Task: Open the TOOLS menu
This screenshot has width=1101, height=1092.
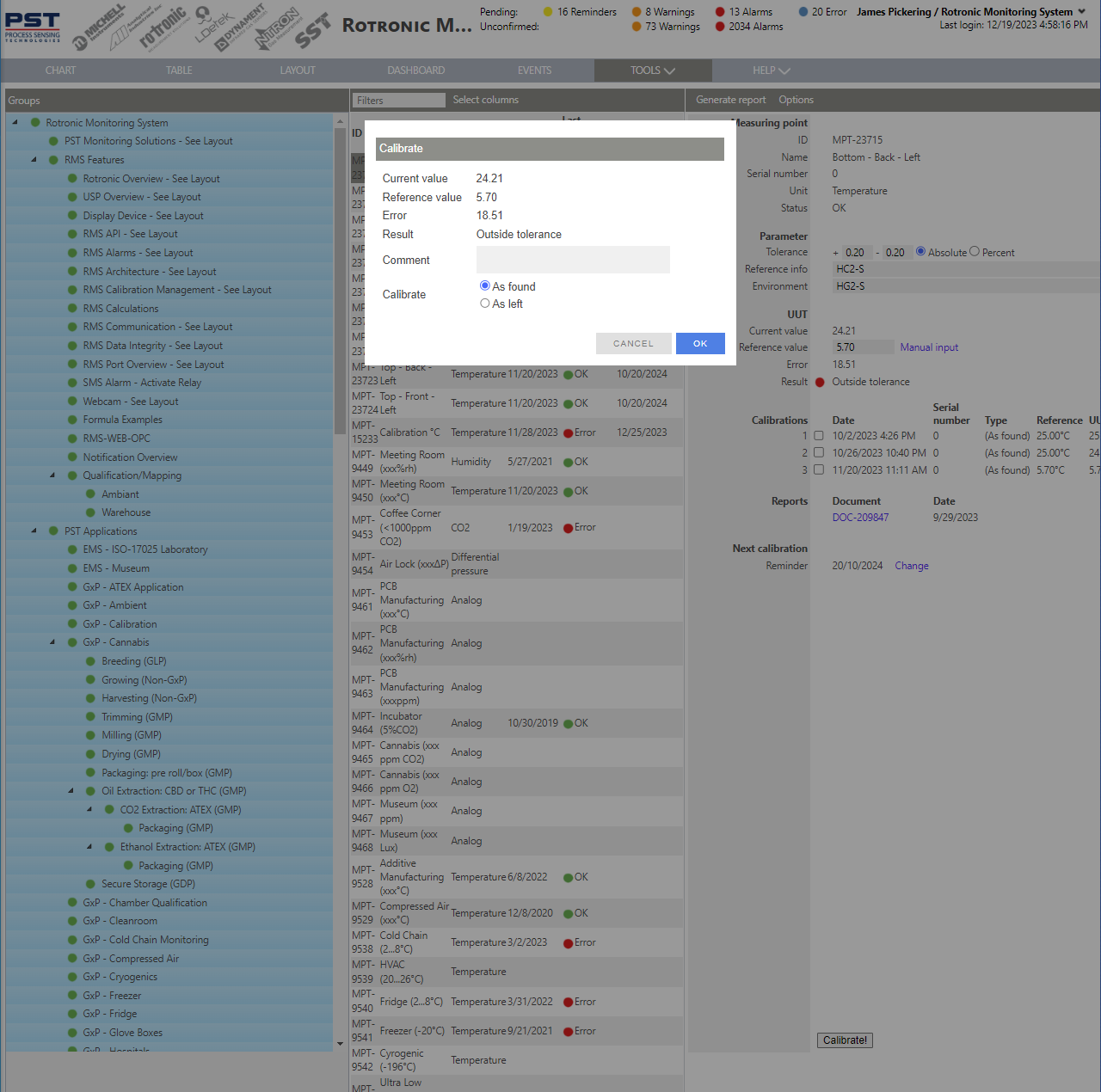Action: click(653, 71)
